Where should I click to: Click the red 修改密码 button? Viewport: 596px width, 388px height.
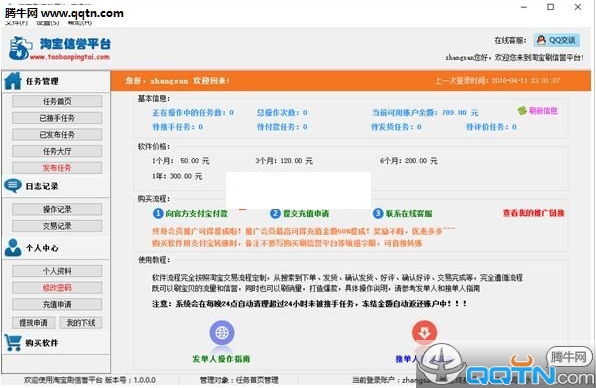click(x=57, y=288)
